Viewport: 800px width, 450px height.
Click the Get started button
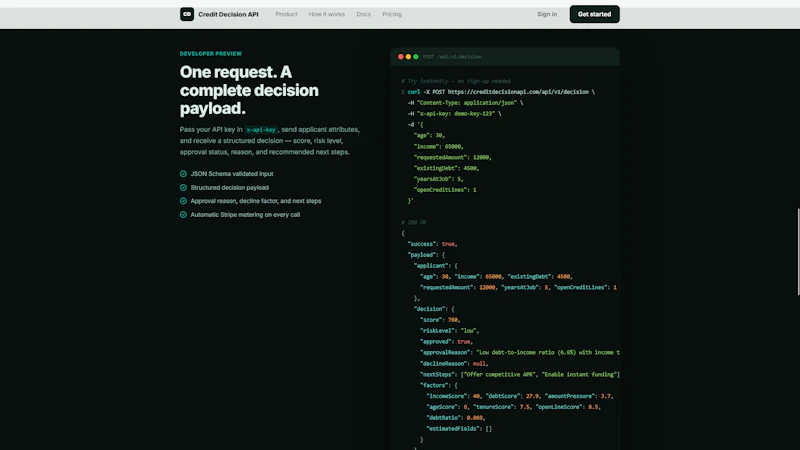594,14
